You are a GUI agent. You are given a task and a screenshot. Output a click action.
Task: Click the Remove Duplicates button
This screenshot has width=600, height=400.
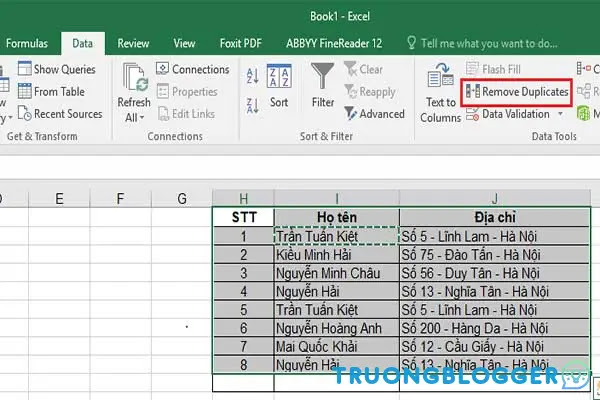tap(517, 92)
